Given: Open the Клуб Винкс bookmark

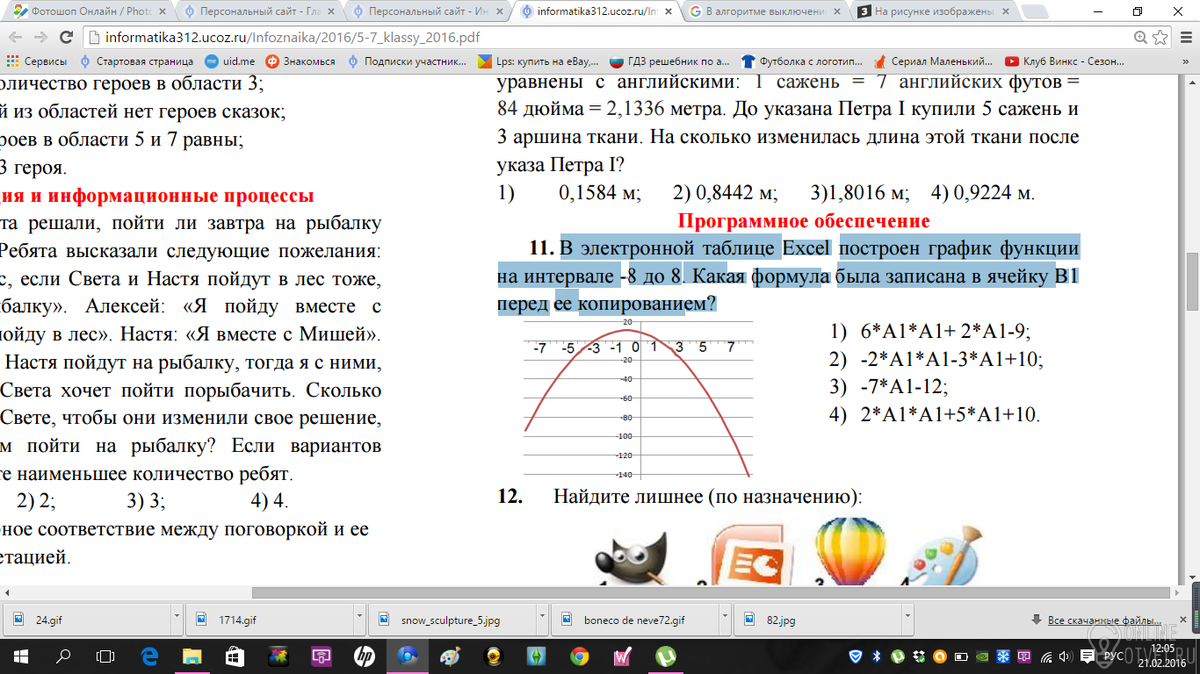Looking at the screenshot, I should coord(1064,61).
